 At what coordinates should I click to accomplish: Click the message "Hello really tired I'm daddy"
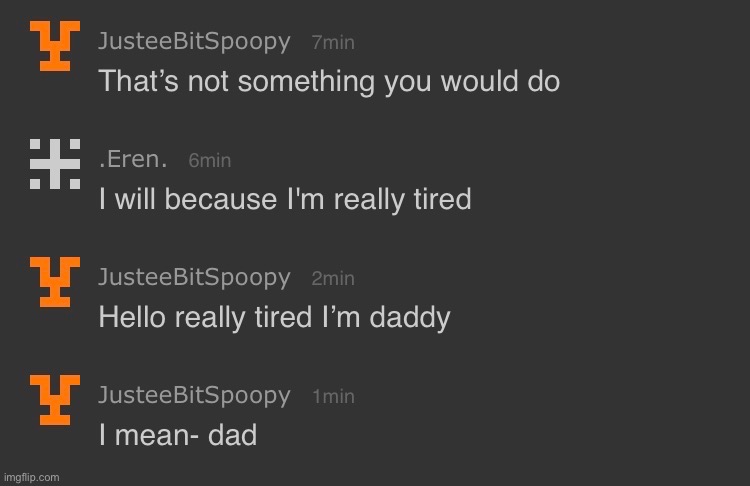[275, 318]
